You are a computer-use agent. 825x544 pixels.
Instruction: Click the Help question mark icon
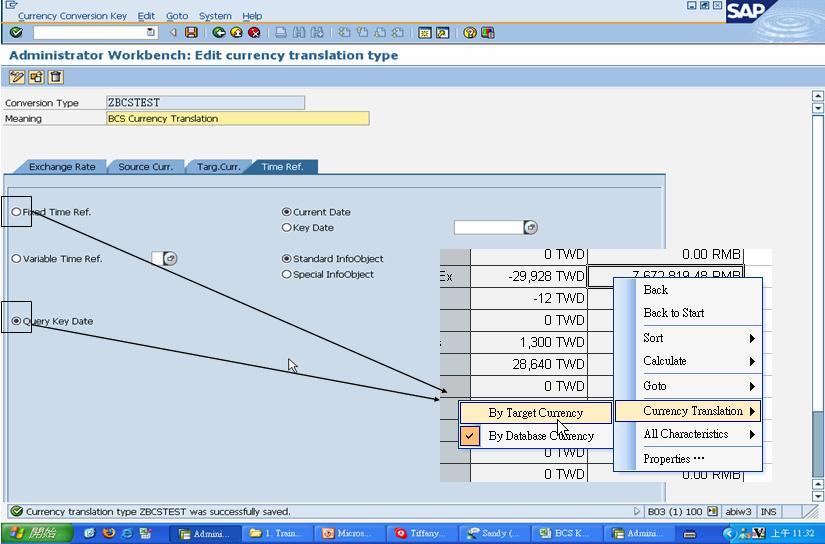(470, 33)
